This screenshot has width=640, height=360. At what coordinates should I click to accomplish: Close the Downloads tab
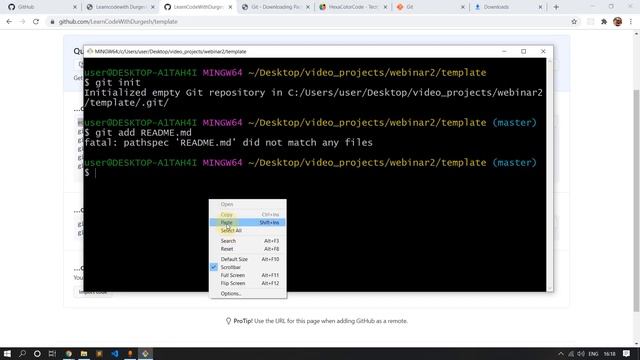coord(540,7)
